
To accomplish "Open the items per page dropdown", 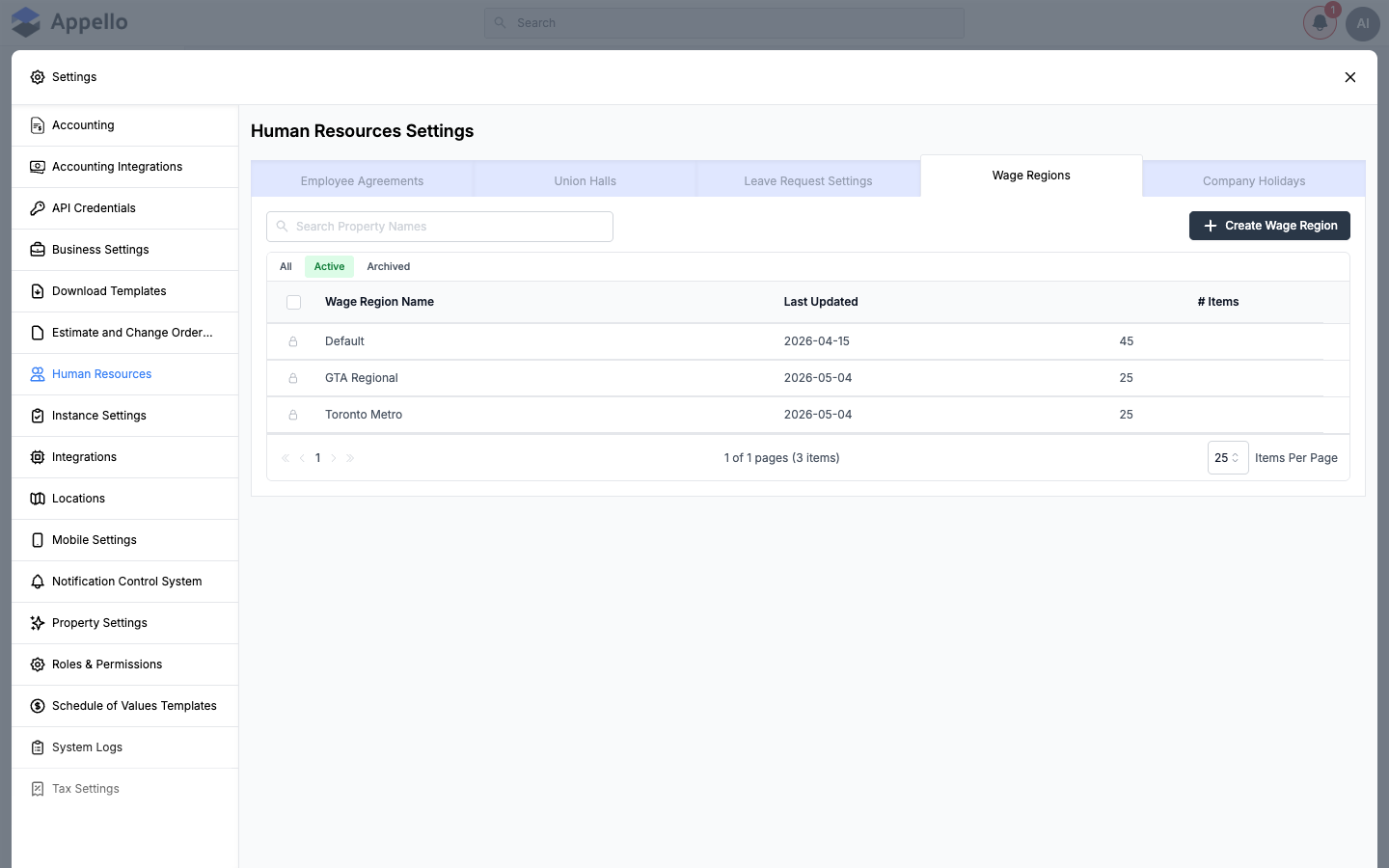I will point(1228,458).
